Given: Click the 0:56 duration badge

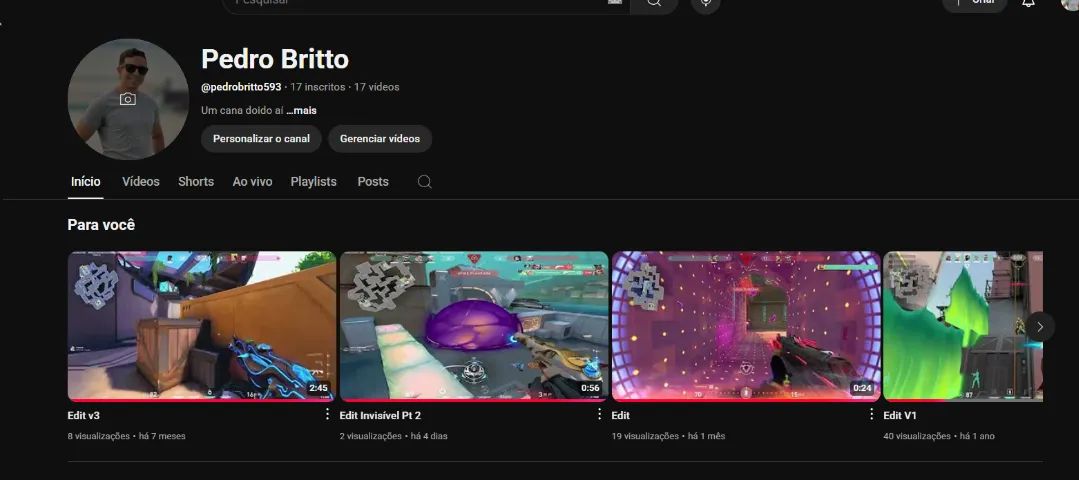Looking at the screenshot, I should click(x=590, y=389).
